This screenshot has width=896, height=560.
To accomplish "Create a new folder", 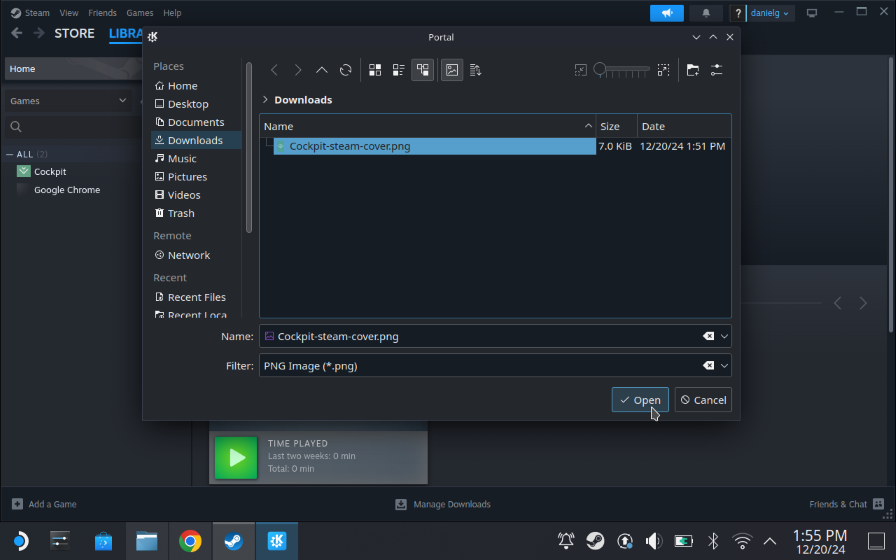I will [693, 70].
